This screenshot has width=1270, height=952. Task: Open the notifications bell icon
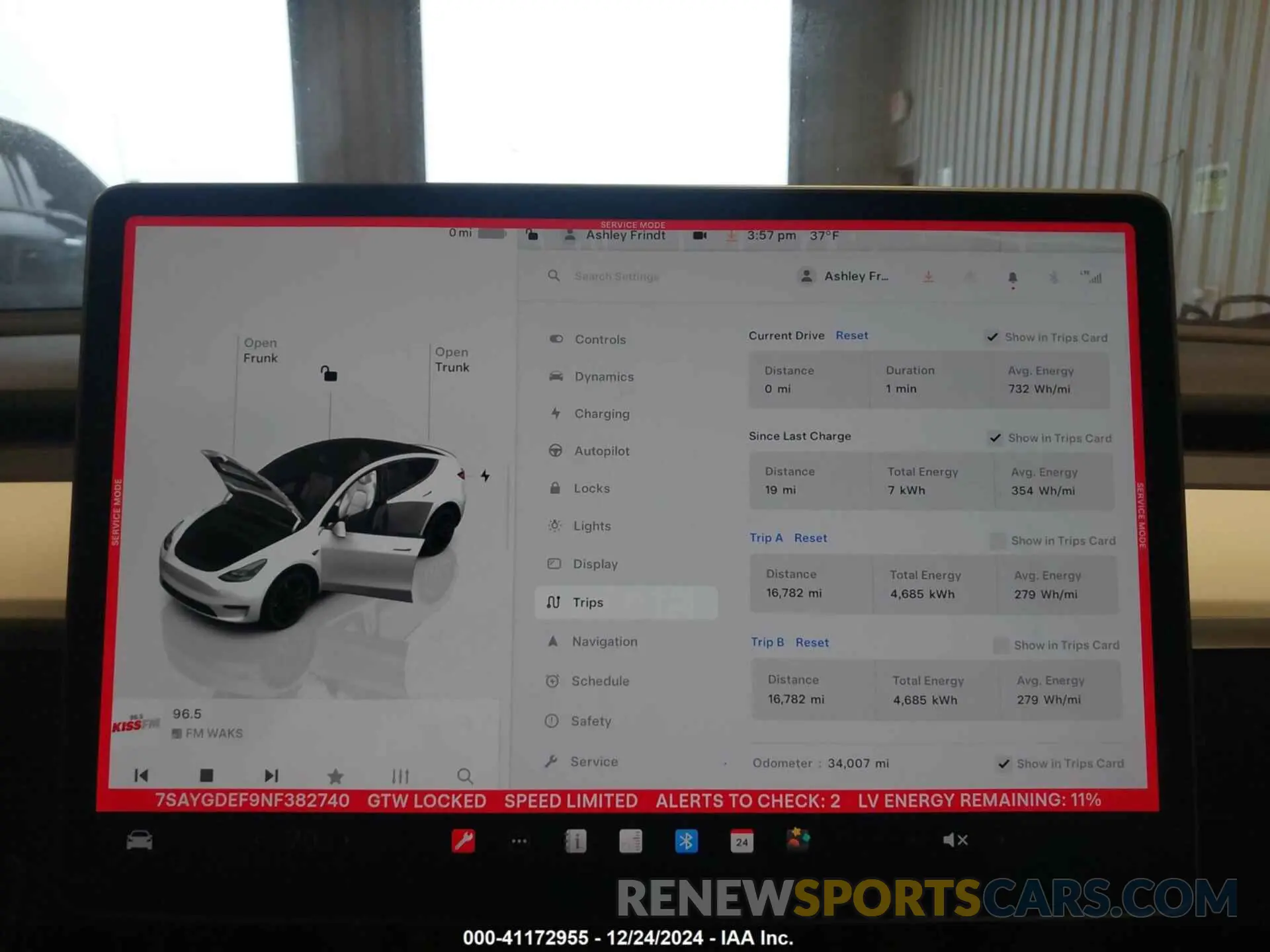pyautogui.click(x=1013, y=278)
